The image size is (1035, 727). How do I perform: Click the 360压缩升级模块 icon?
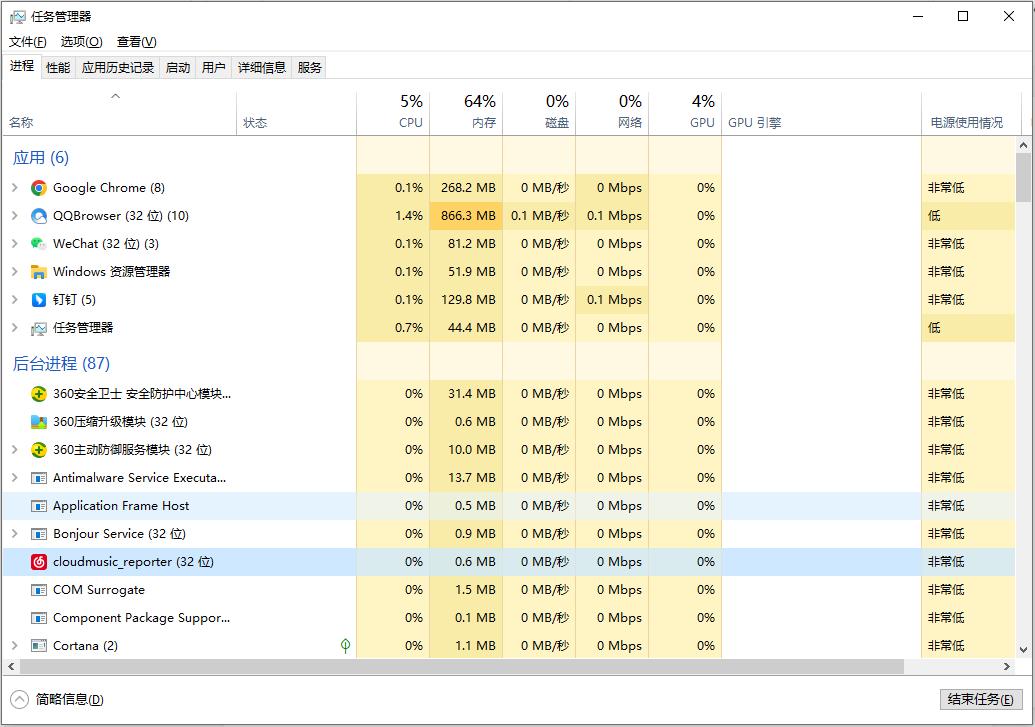[x=39, y=422]
